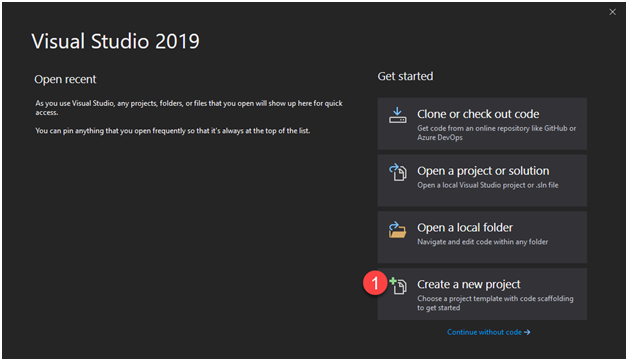The width and height of the screenshot is (628, 361).
Task: Close the Visual Studio 2019 start window
Action: [x=612, y=12]
